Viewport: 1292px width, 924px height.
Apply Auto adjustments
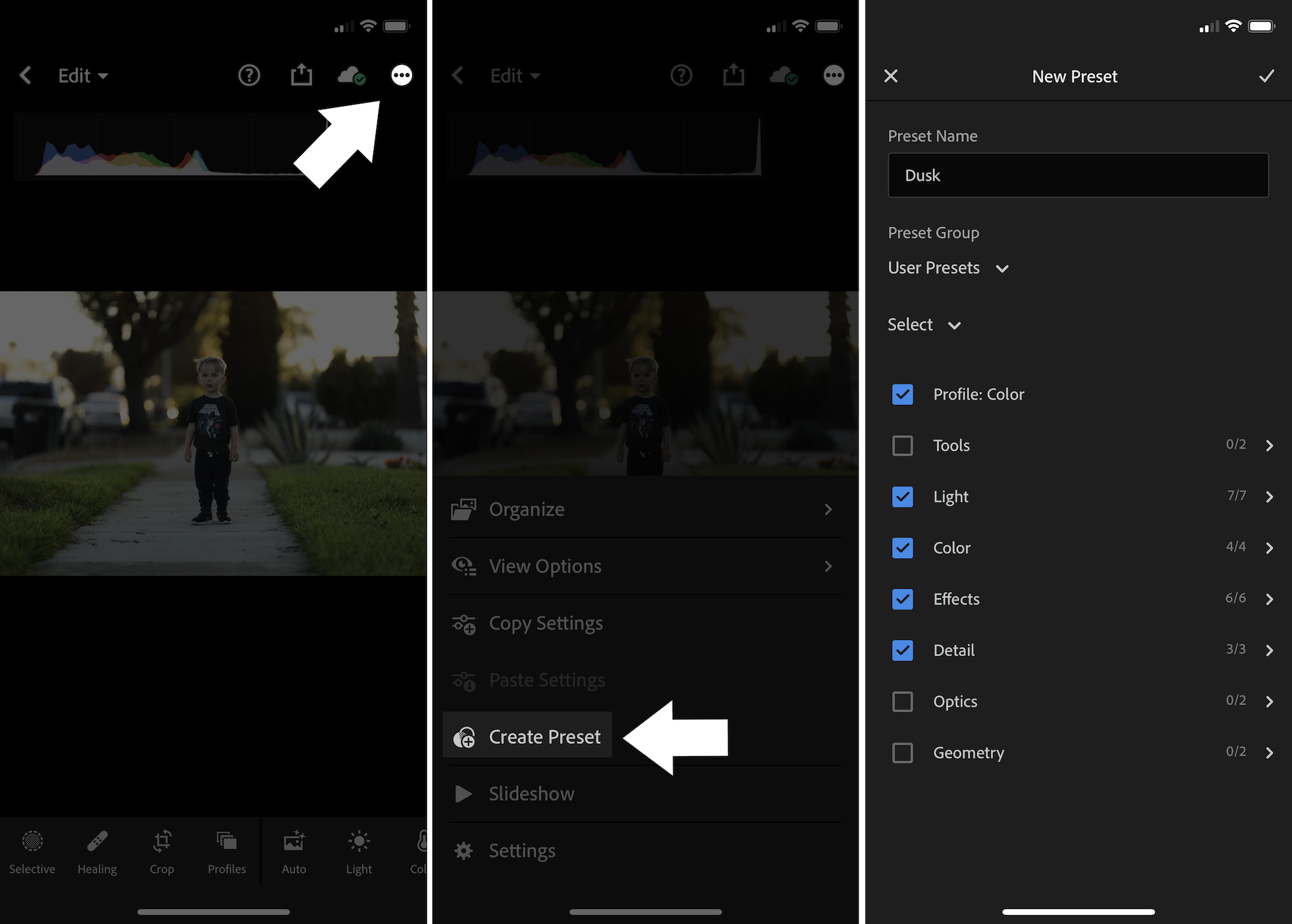click(x=294, y=851)
